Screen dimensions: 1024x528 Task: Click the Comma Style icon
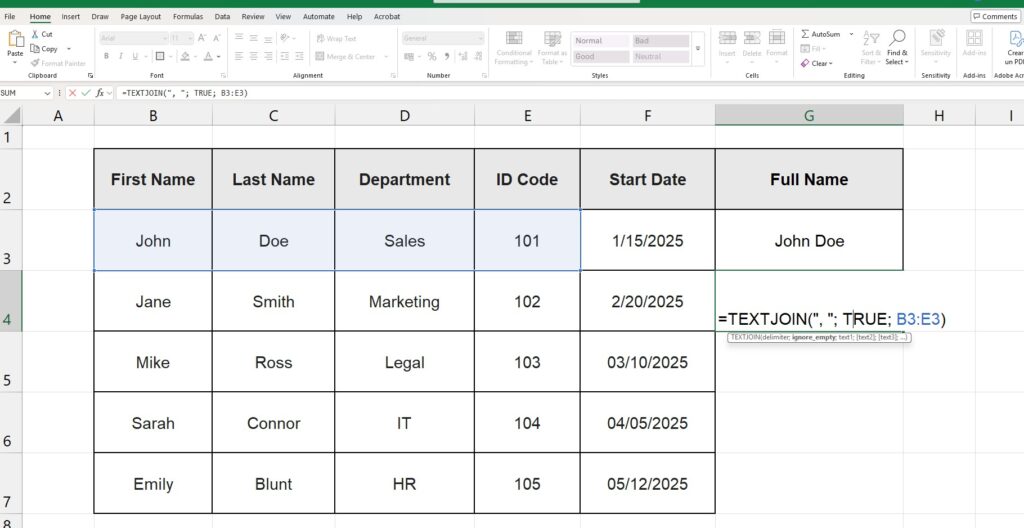click(447, 57)
